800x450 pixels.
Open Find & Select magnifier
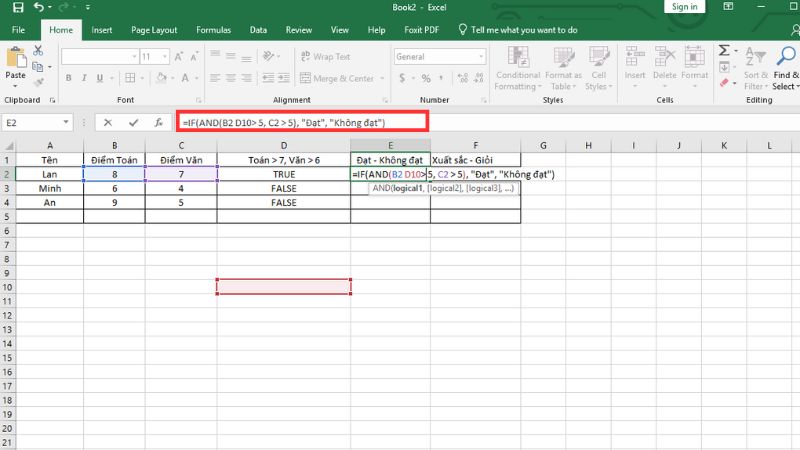pos(784,55)
